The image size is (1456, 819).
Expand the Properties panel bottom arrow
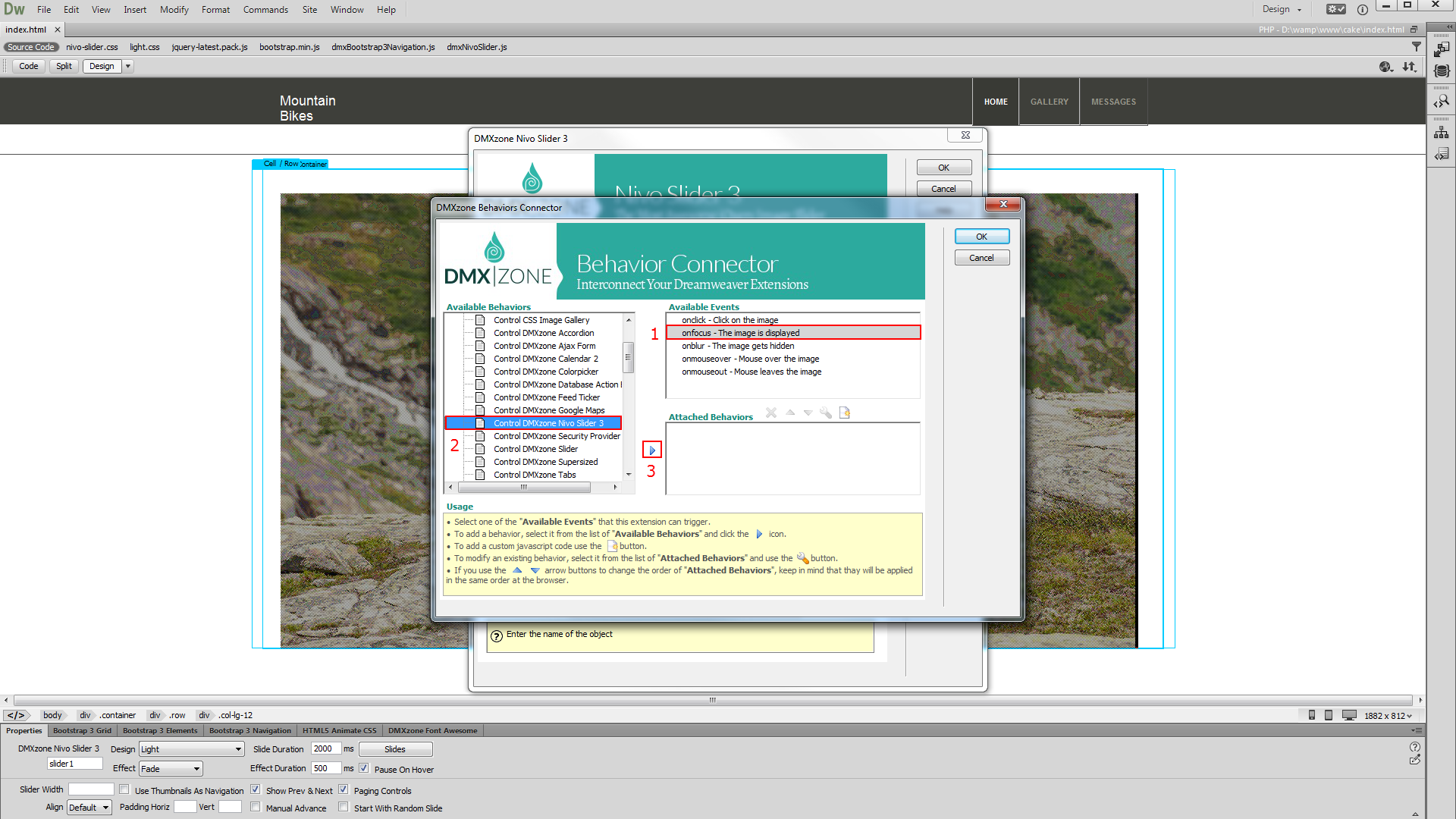click(x=1415, y=814)
